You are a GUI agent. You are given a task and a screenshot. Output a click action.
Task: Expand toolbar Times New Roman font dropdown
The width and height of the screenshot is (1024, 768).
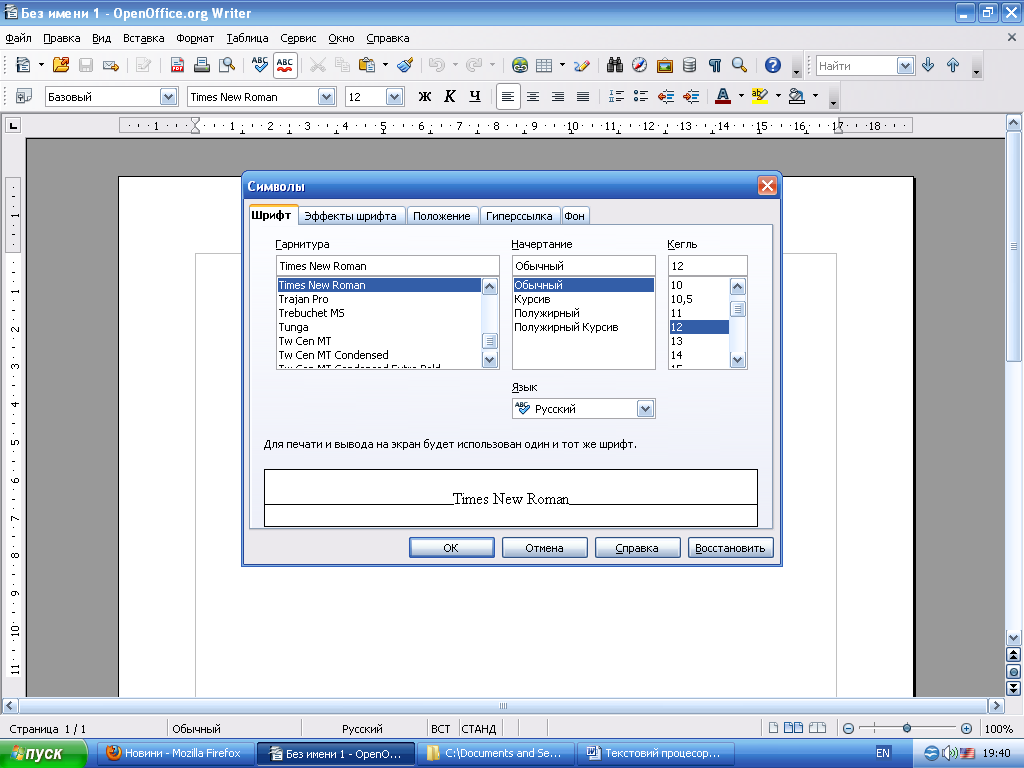point(327,97)
